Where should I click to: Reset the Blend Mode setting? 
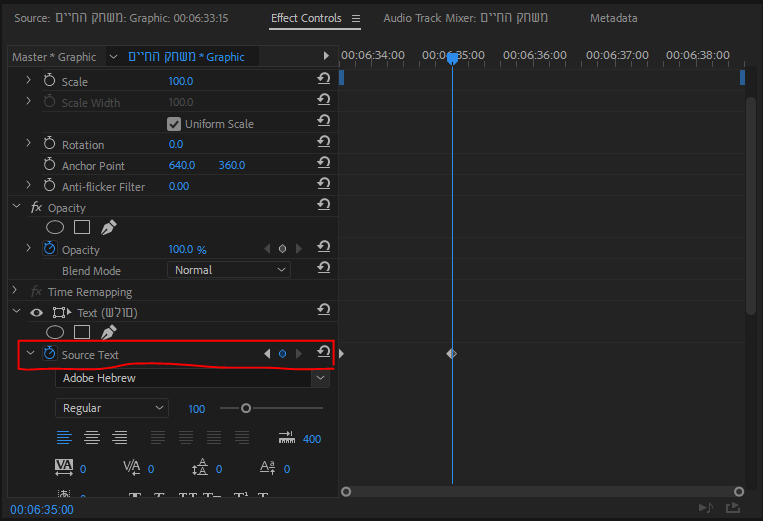(x=324, y=267)
